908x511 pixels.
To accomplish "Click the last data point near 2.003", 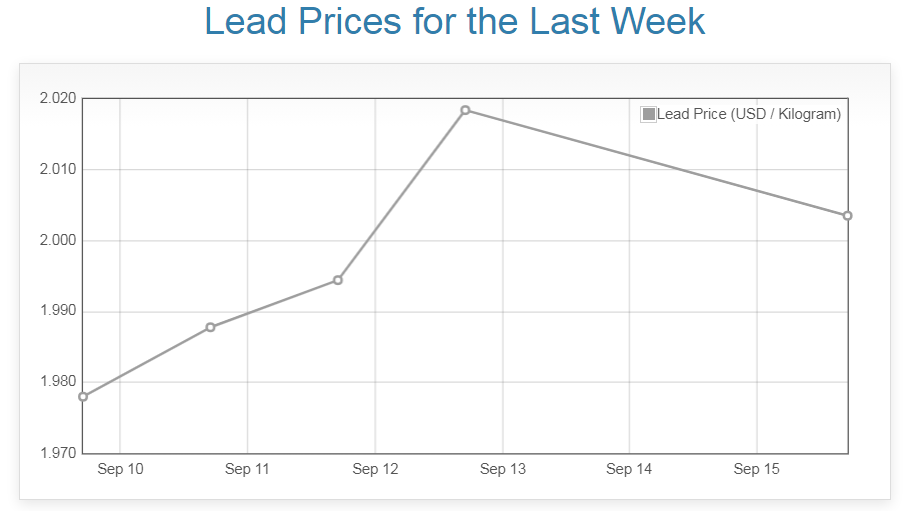I will coord(847,216).
